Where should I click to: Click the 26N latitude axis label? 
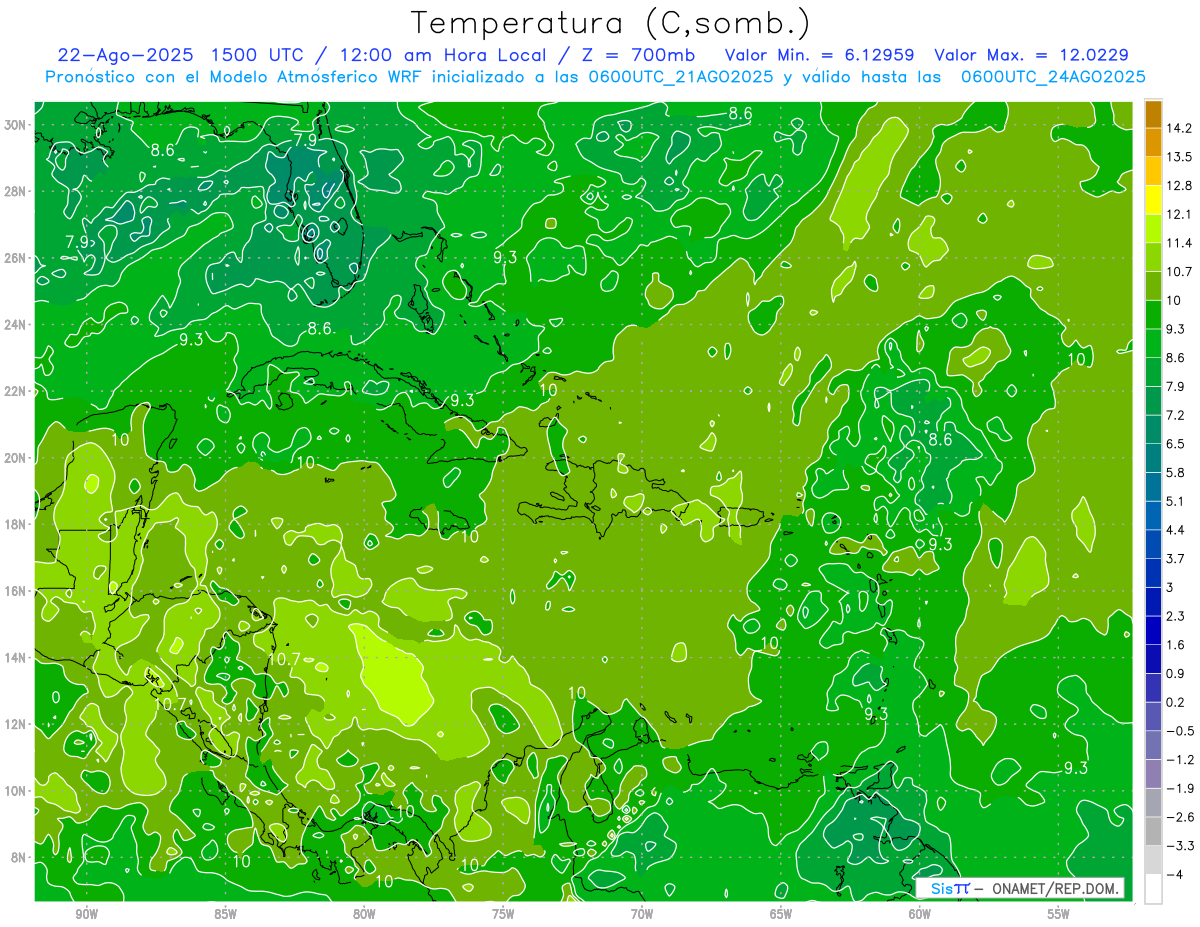[x=16, y=258]
